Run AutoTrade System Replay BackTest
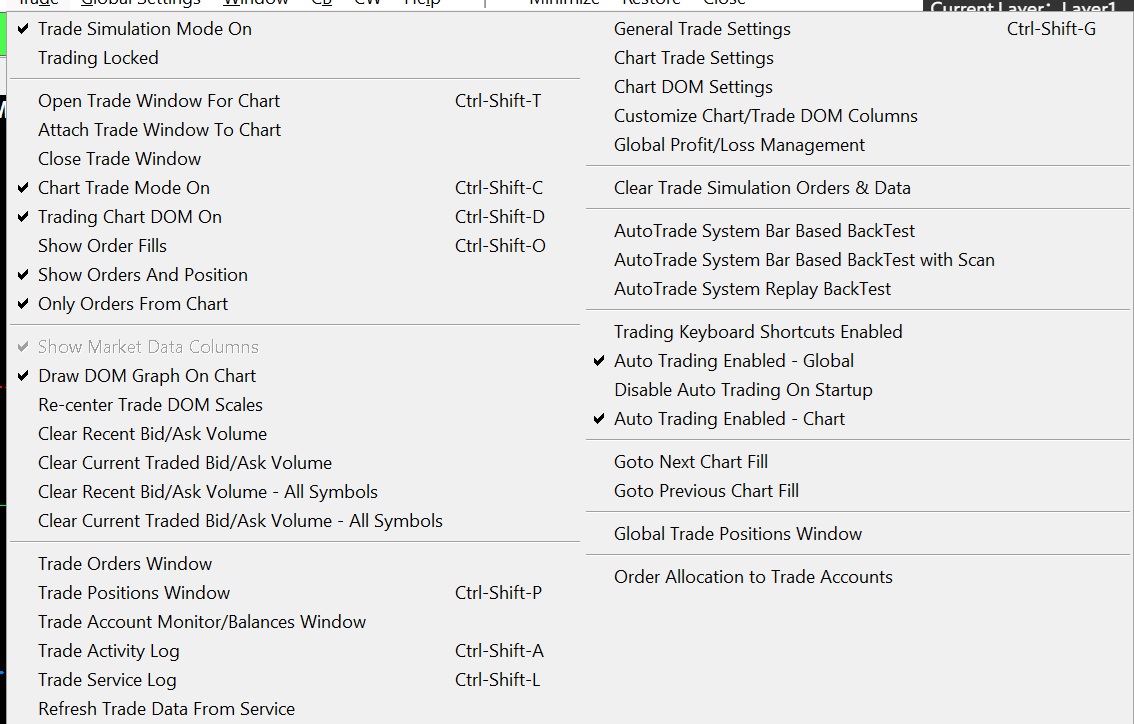The width and height of the screenshot is (1134, 724). [x=752, y=289]
